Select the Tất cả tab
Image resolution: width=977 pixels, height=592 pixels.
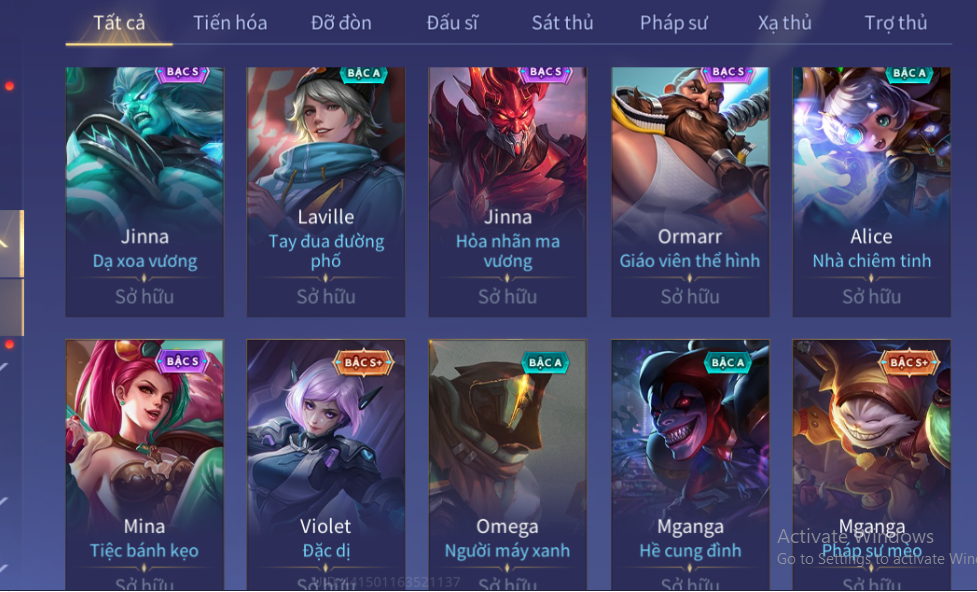pos(119,23)
